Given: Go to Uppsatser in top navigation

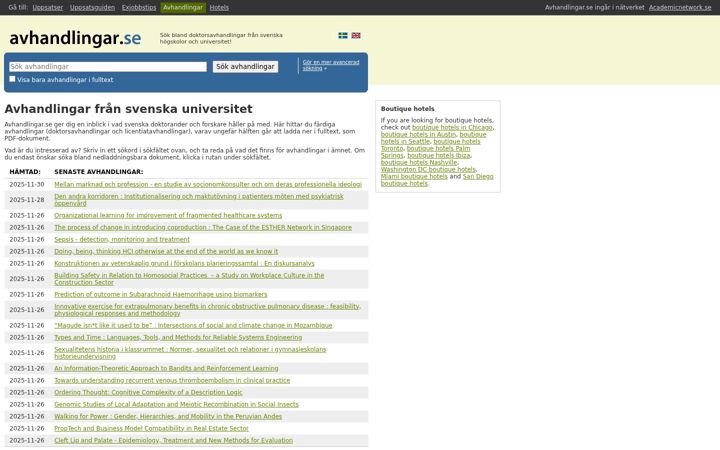Looking at the screenshot, I should click(x=48, y=7).
